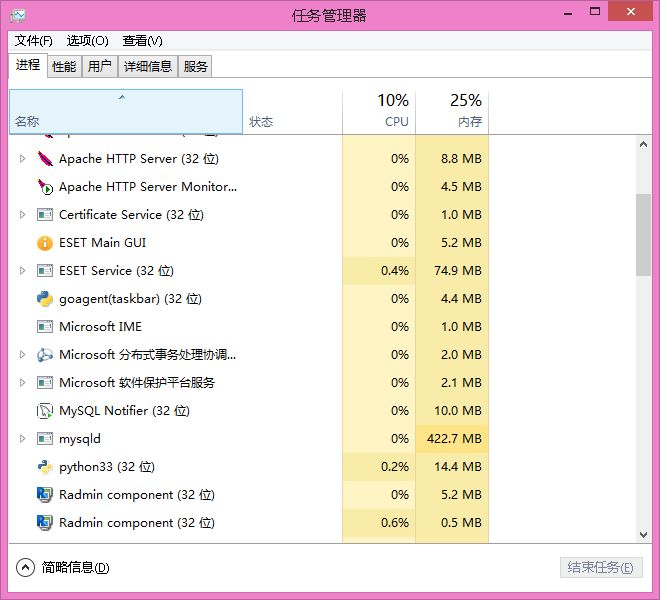Click the 0.2% CPU value of python33
The image size is (660, 600).
point(395,467)
